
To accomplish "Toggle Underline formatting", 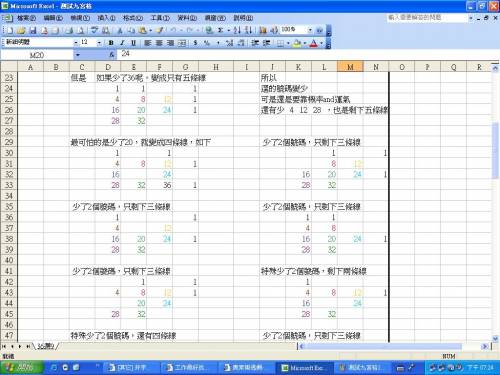I will click(x=133, y=43).
